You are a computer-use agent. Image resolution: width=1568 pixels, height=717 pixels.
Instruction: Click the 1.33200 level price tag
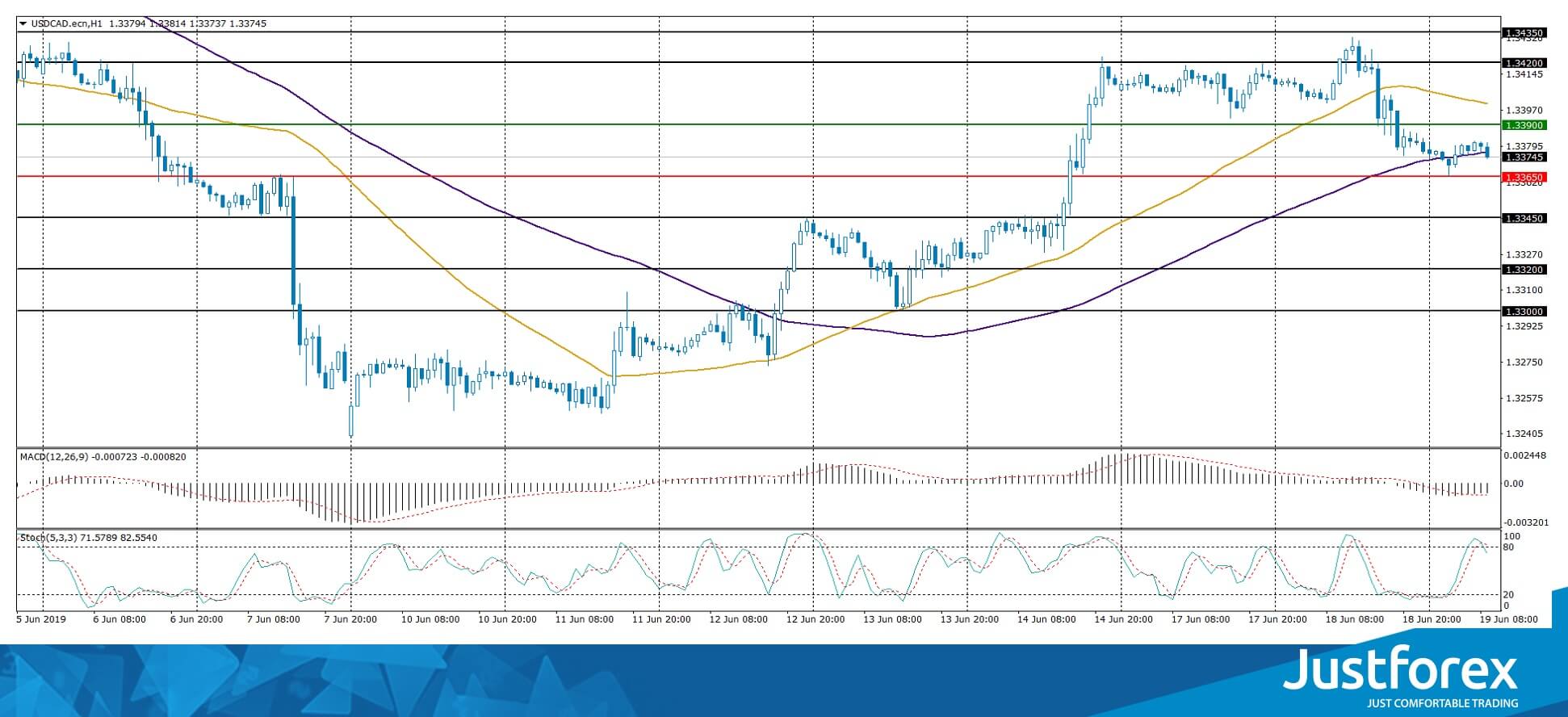[1523, 270]
